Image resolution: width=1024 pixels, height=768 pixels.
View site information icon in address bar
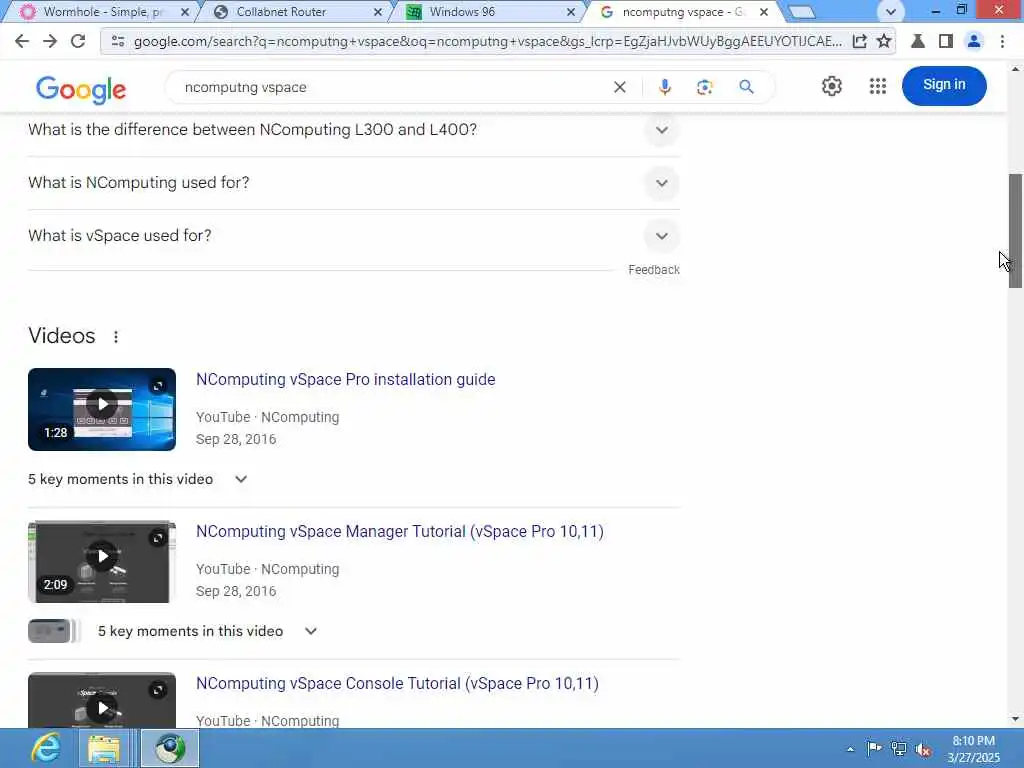coord(118,41)
